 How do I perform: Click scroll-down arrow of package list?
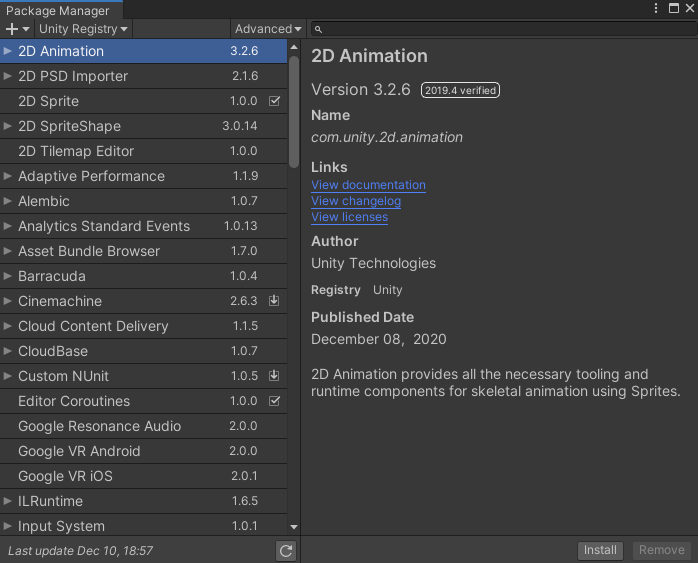click(294, 527)
